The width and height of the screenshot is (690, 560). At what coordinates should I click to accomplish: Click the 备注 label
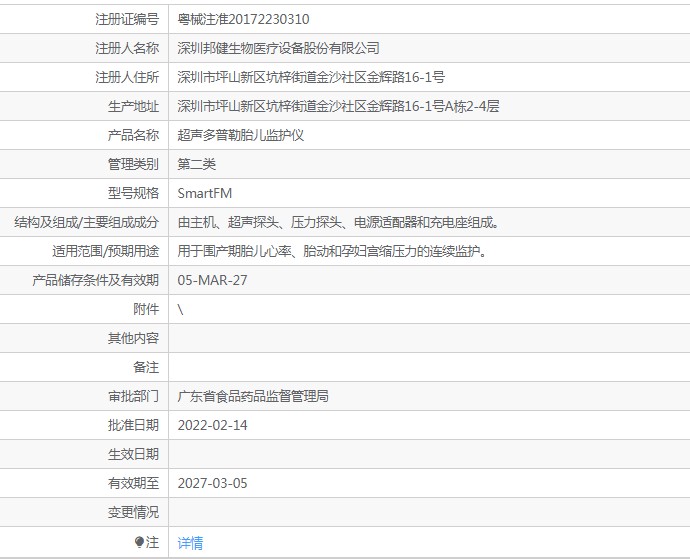click(146, 367)
